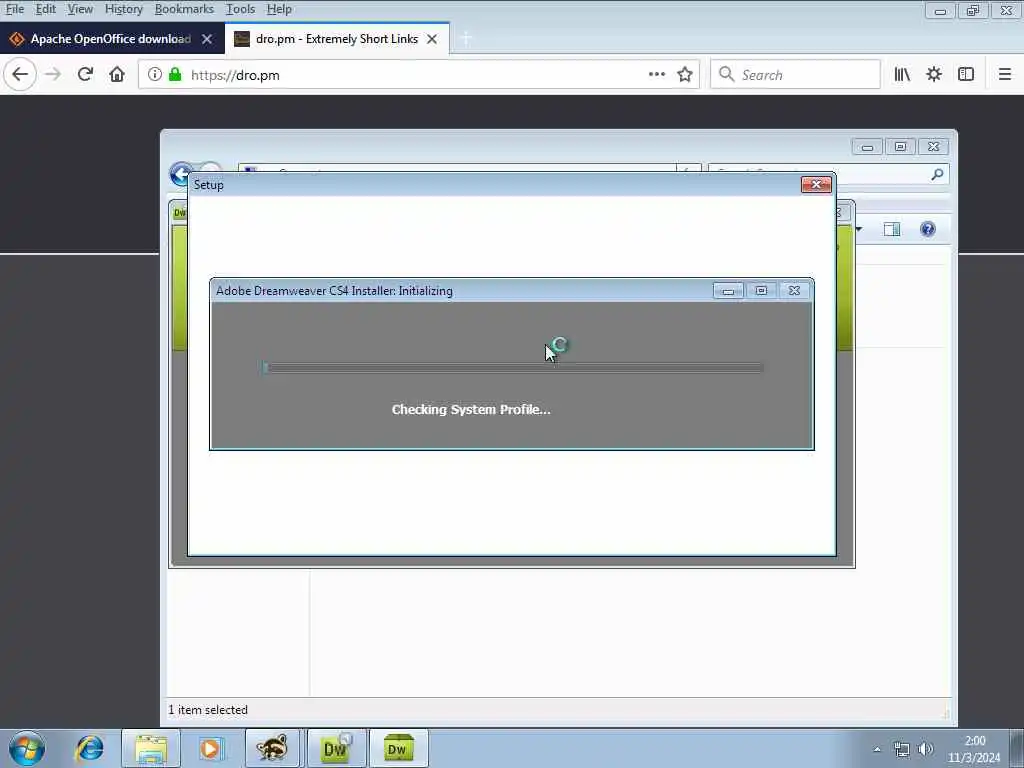Open the Firefox hamburger menu
This screenshot has width=1024, height=768.
click(x=1004, y=74)
